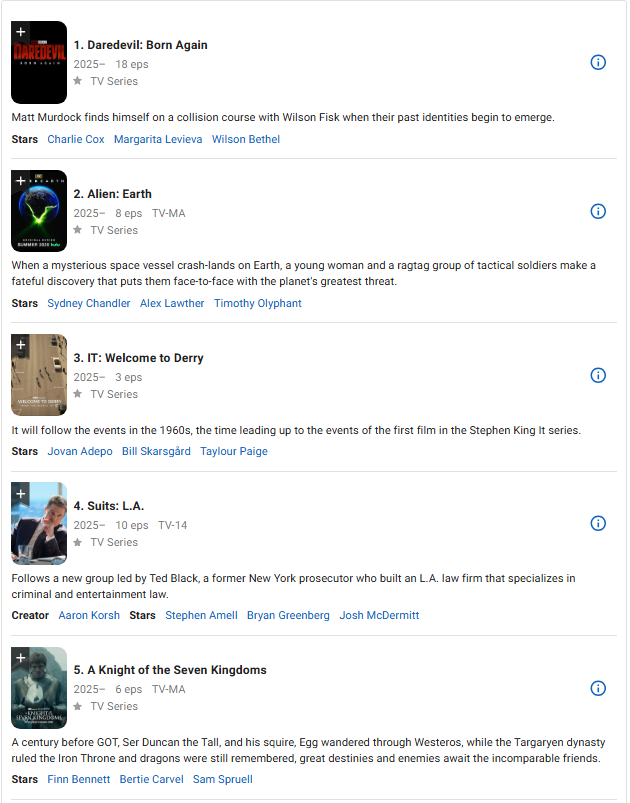
Task: Open info icon for Daredevil: Born Again
Action: coord(598,62)
